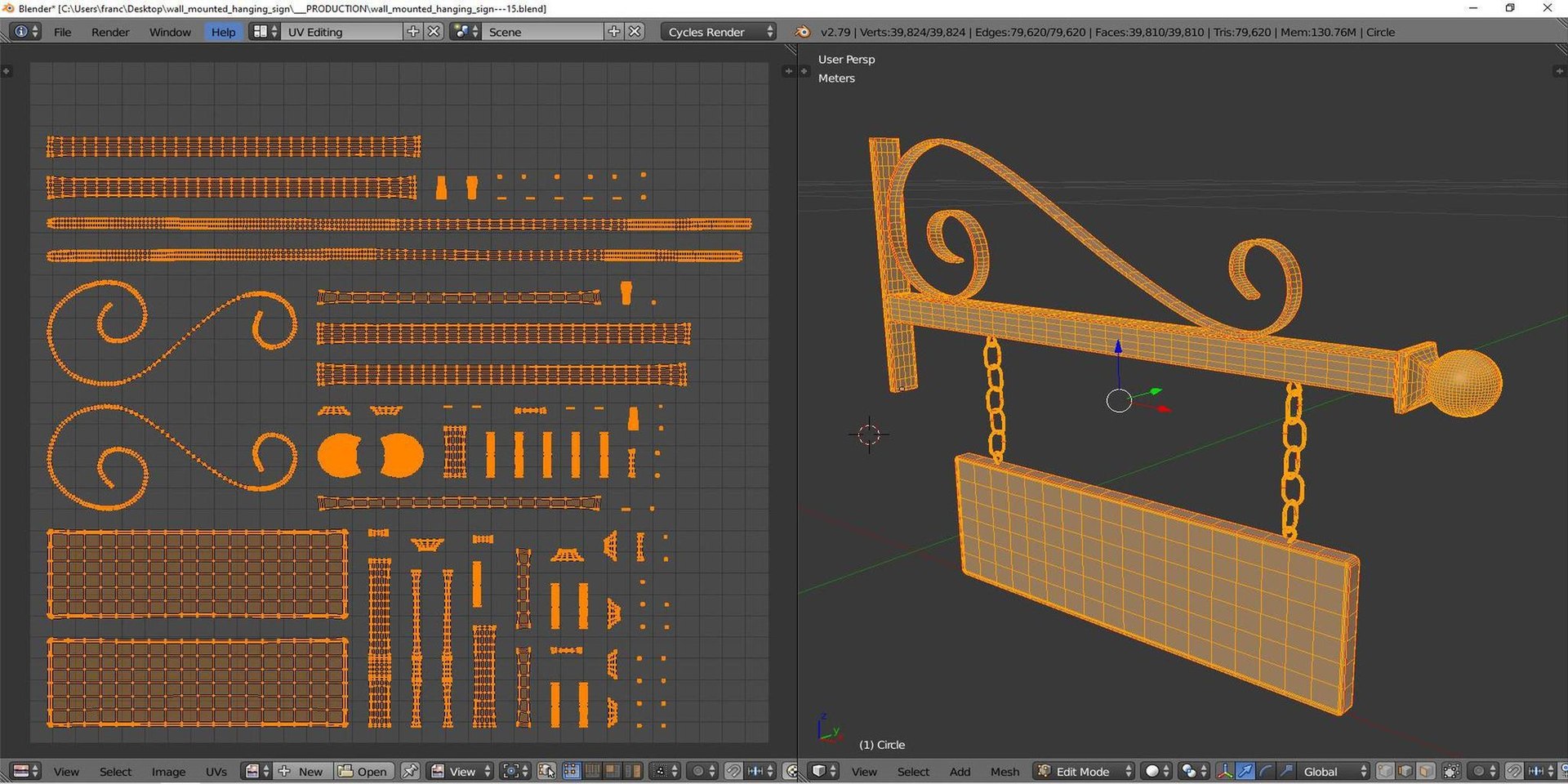Viewport: 1568px width, 784px height.
Task: Select the scale manipulator icon
Action: [x=1285, y=771]
